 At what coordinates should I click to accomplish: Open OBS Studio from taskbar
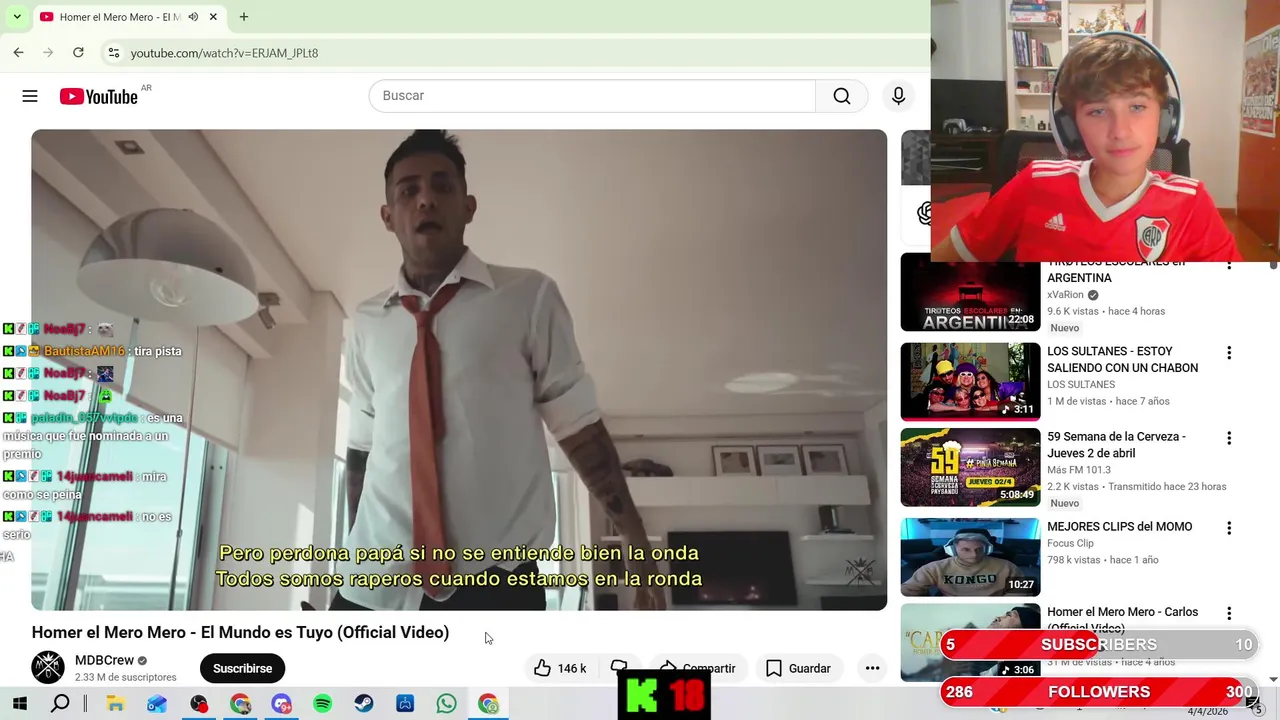click(x=199, y=704)
